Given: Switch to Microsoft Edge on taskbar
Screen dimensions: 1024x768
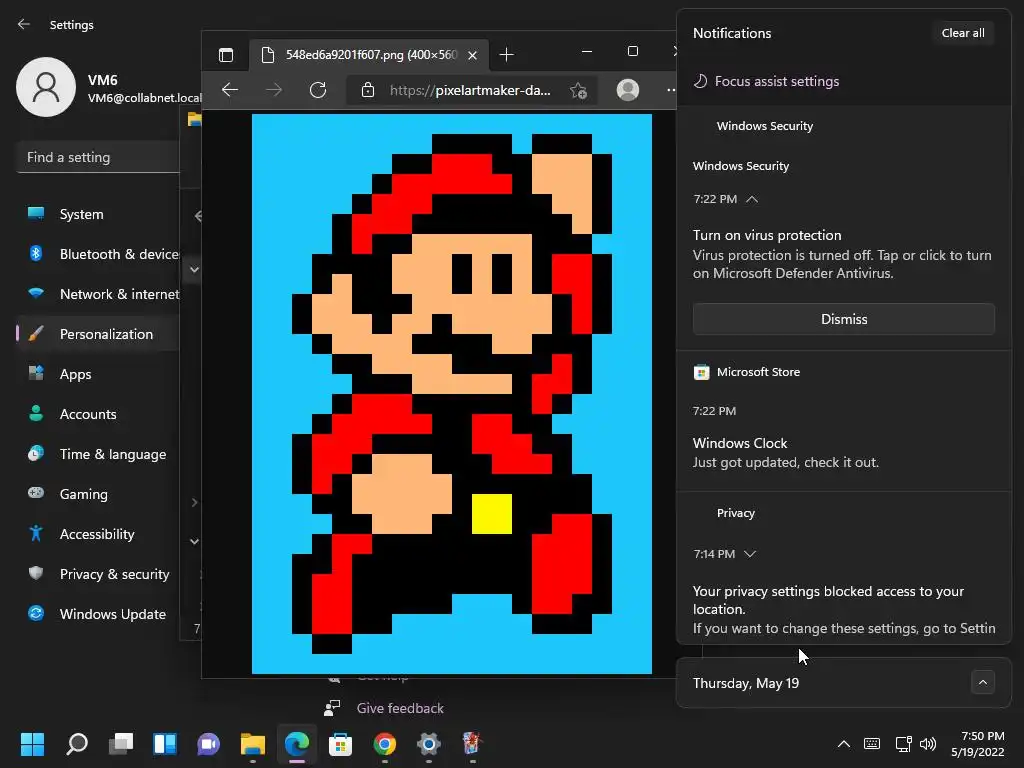Looking at the screenshot, I should point(296,743).
